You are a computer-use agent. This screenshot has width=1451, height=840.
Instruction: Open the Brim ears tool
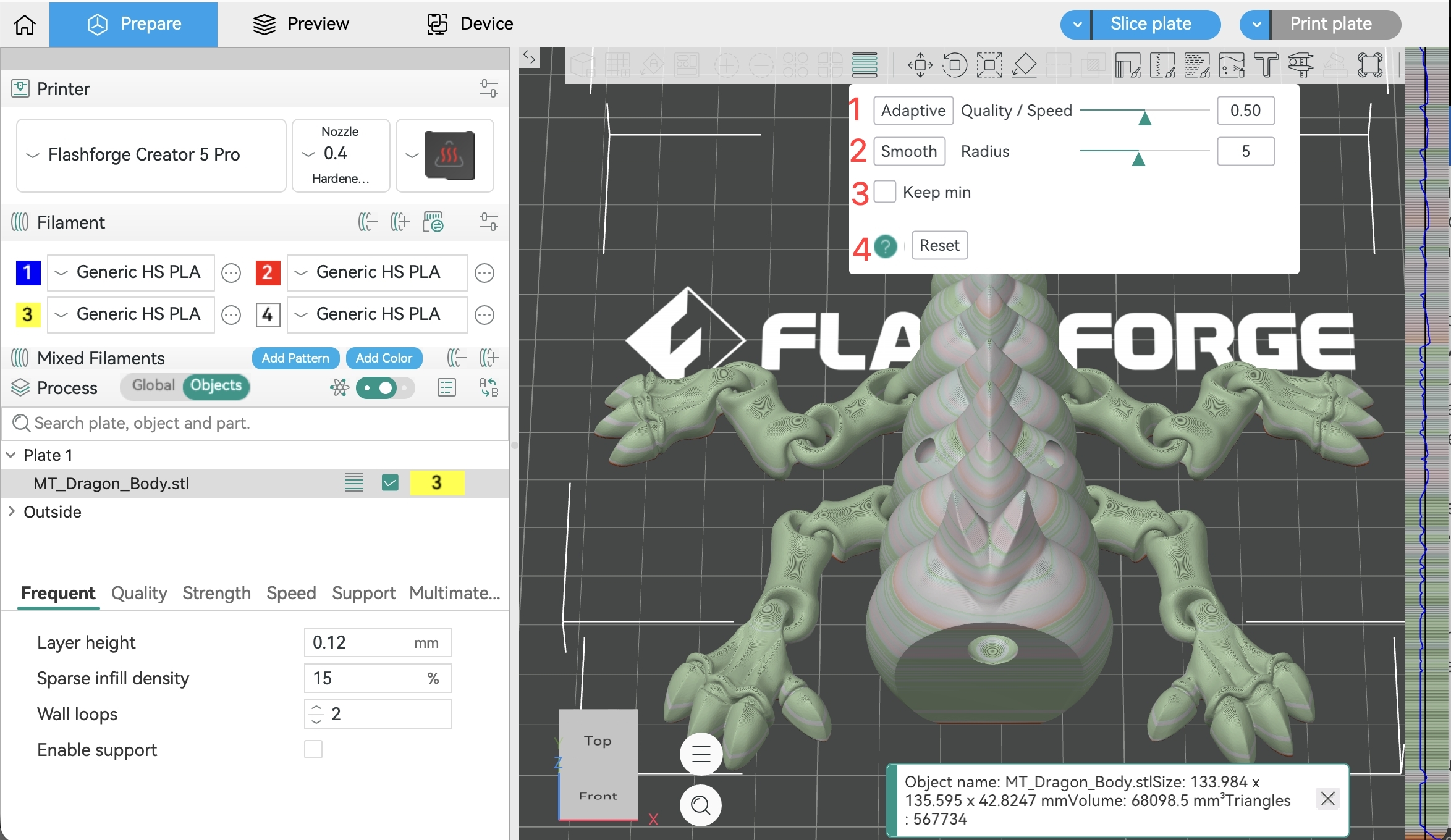(1370, 65)
